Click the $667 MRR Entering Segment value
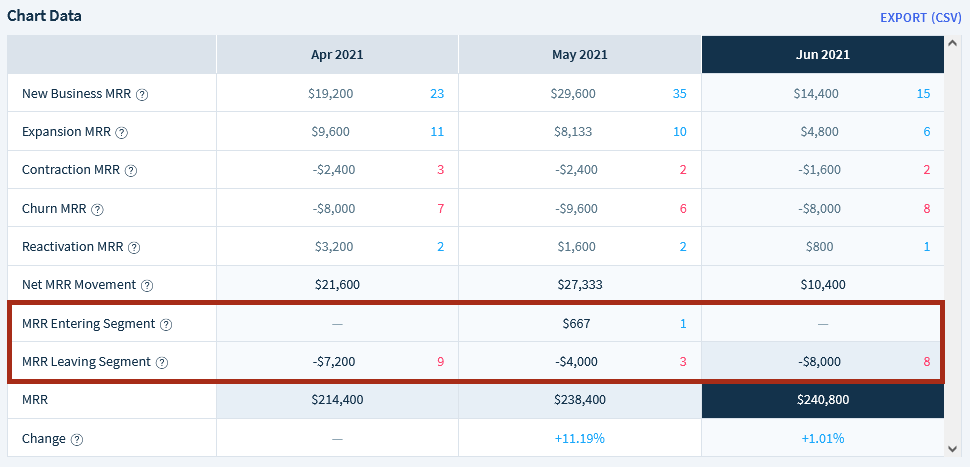 click(x=576, y=323)
